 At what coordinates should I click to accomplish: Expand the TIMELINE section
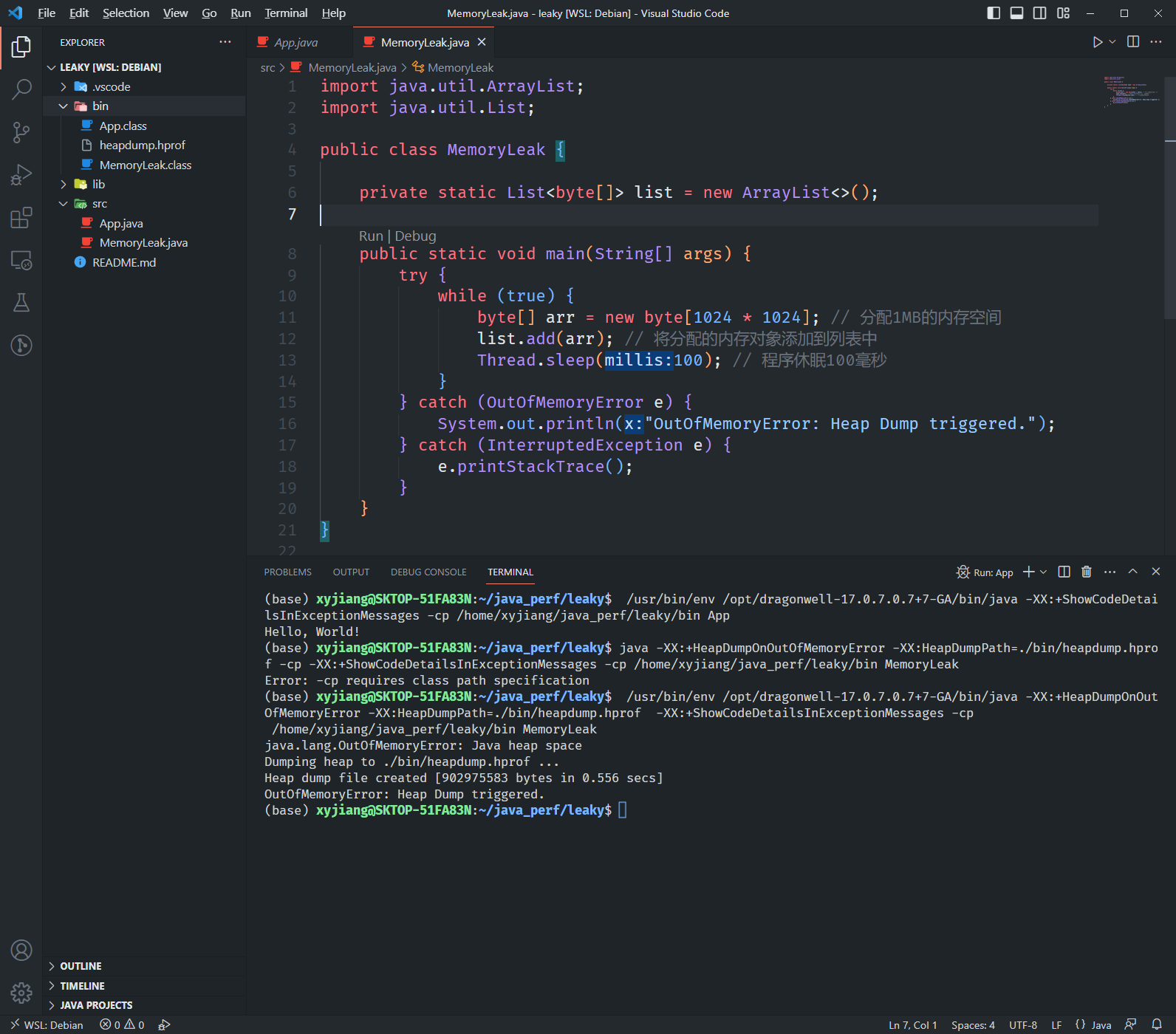(144, 986)
